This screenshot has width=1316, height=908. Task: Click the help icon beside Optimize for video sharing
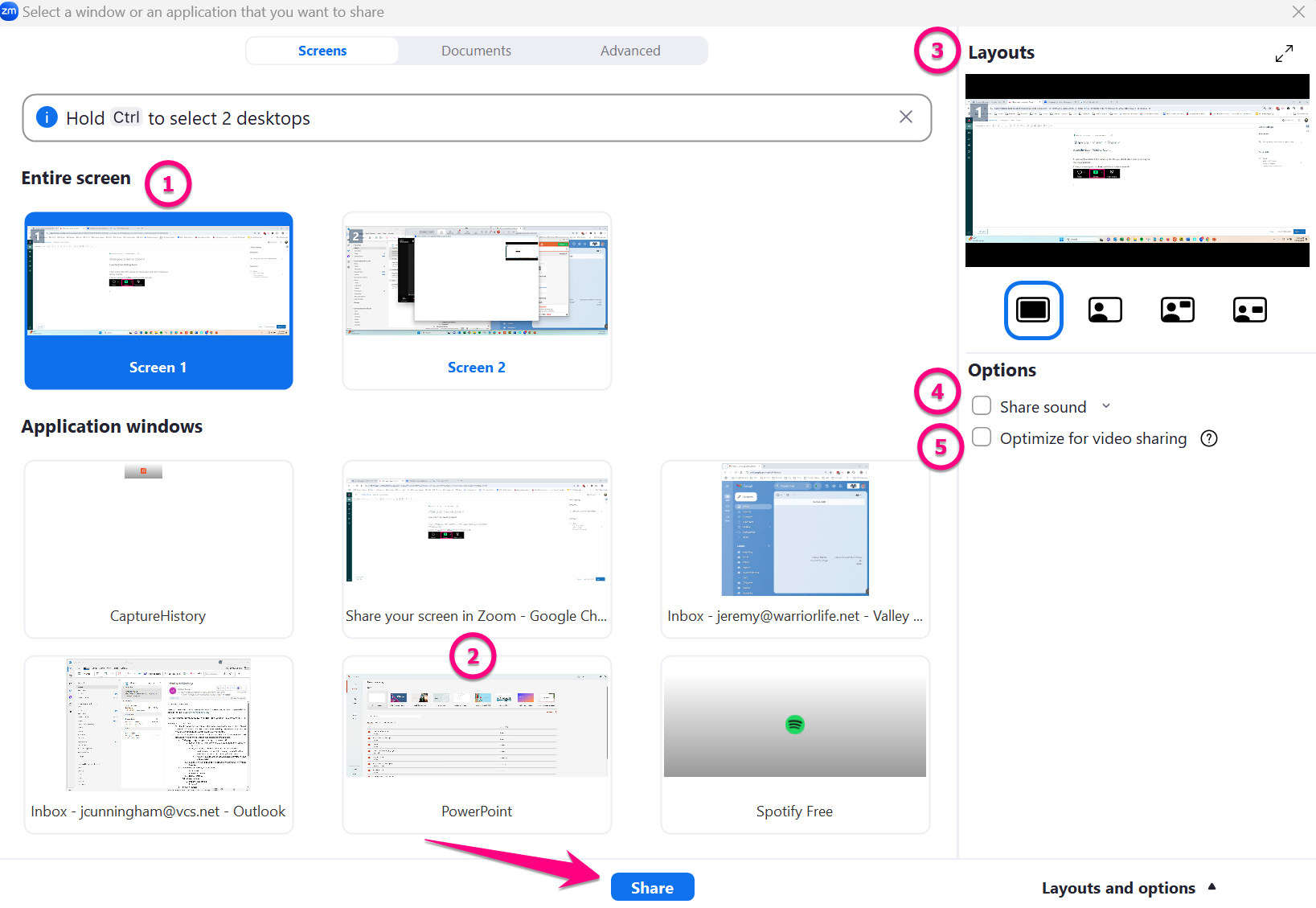tap(1208, 438)
